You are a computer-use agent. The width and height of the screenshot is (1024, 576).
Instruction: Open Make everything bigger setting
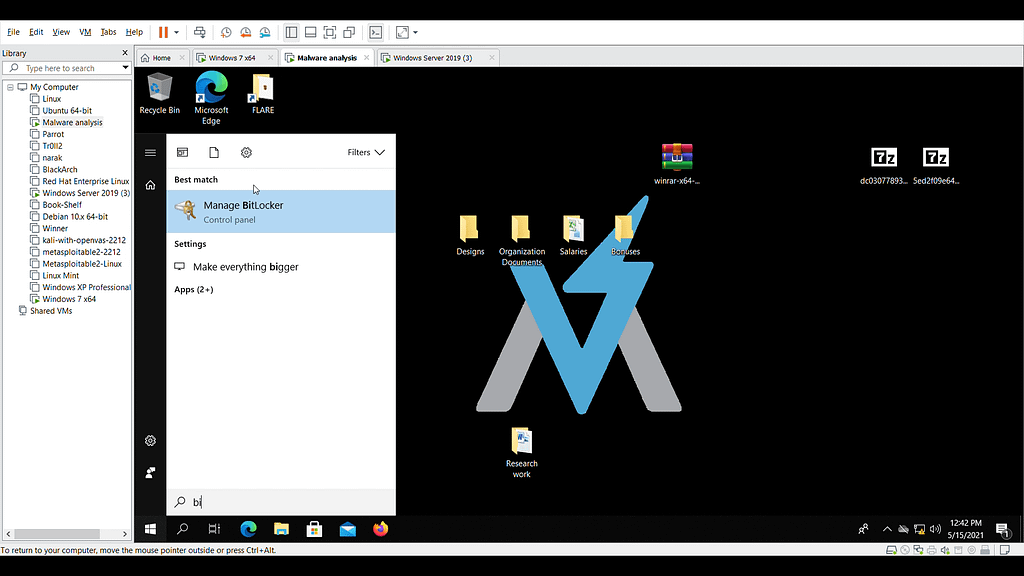[281, 266]
